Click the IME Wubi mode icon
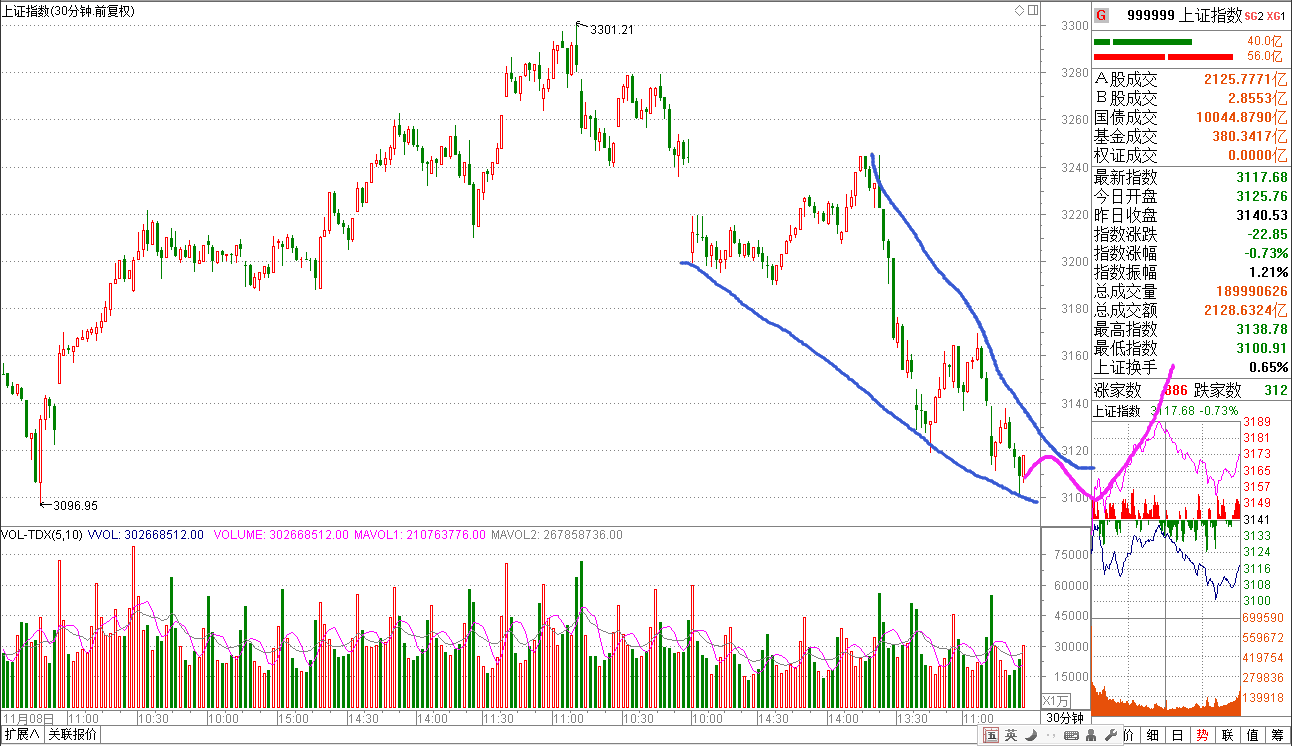This screenshot has width=1292, height=746. (x=991, y=736)
